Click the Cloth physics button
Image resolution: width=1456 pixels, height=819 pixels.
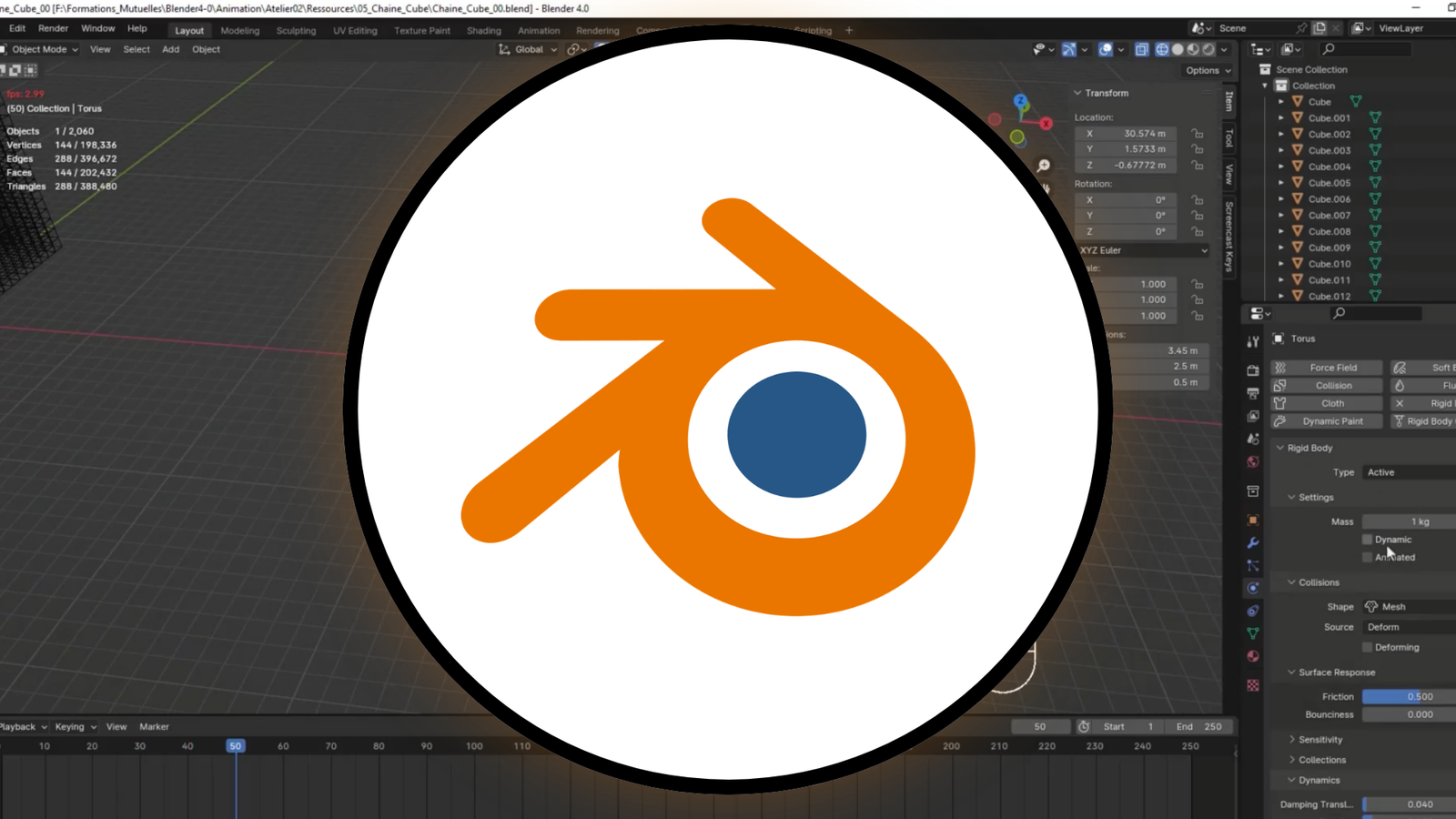pos(1327,403)
